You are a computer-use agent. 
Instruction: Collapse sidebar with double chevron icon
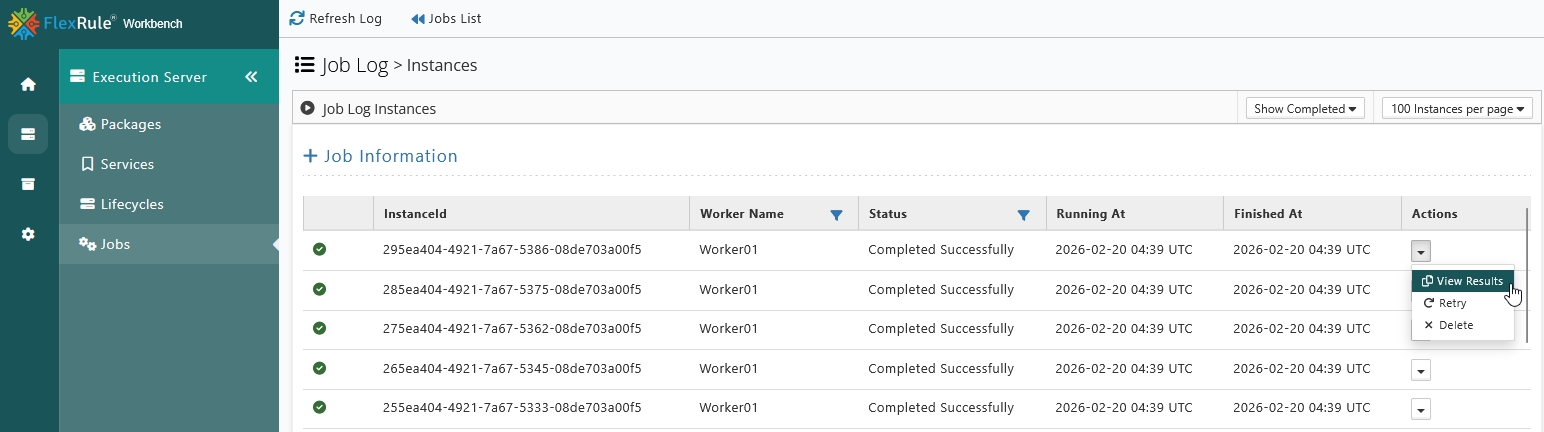251,77
